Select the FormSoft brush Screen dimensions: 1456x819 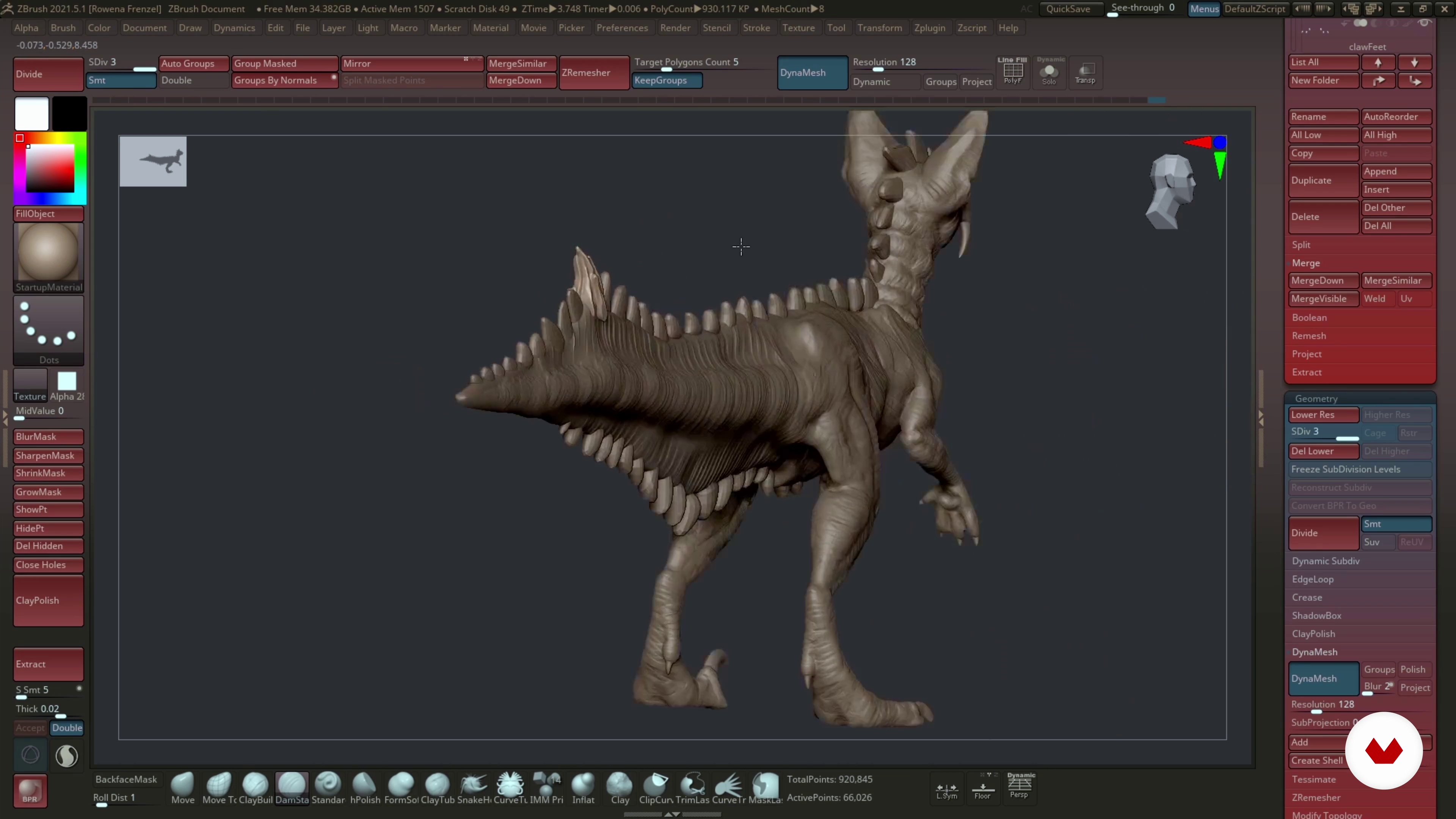pos(401,788)
